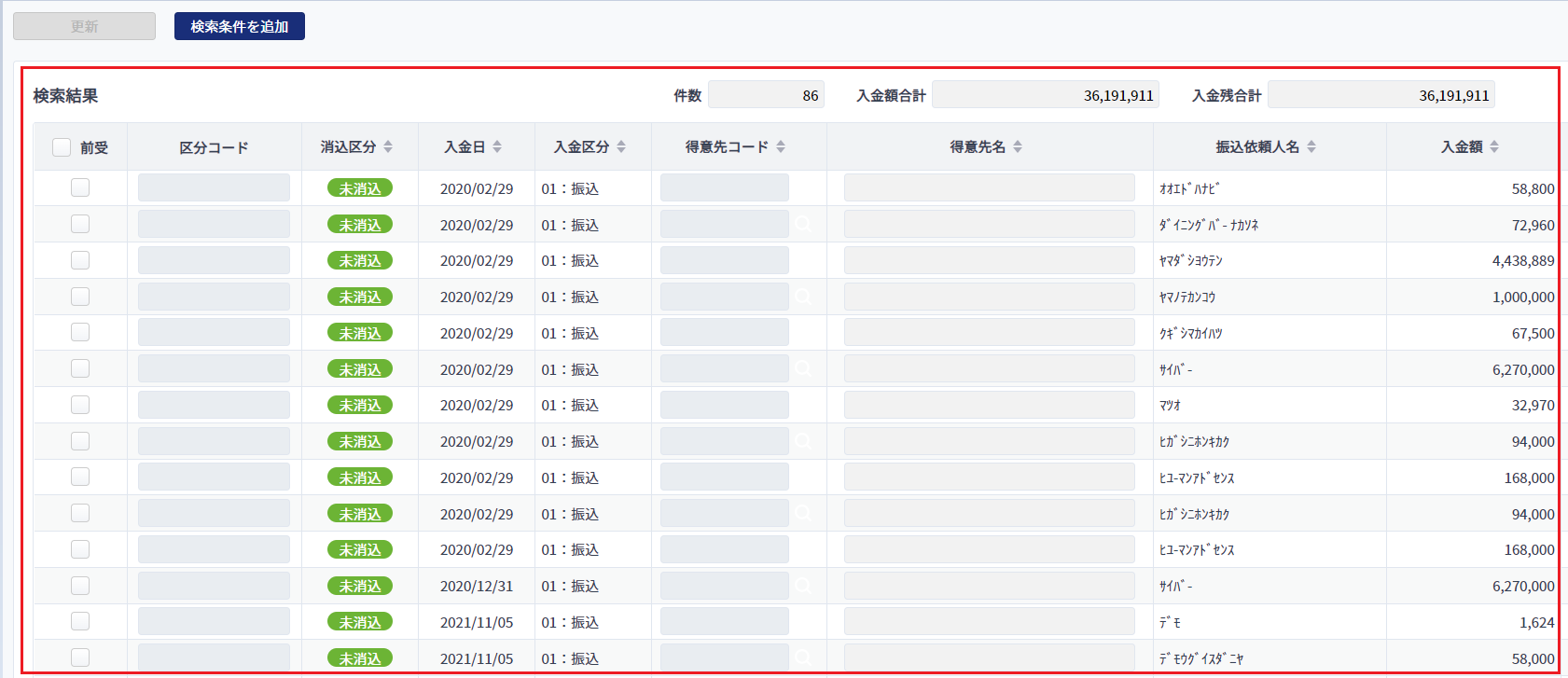The image size is (1568, 678).
Task: Click 01：振込 in デモウグイスダニヤ row
Action: (570, 658)
